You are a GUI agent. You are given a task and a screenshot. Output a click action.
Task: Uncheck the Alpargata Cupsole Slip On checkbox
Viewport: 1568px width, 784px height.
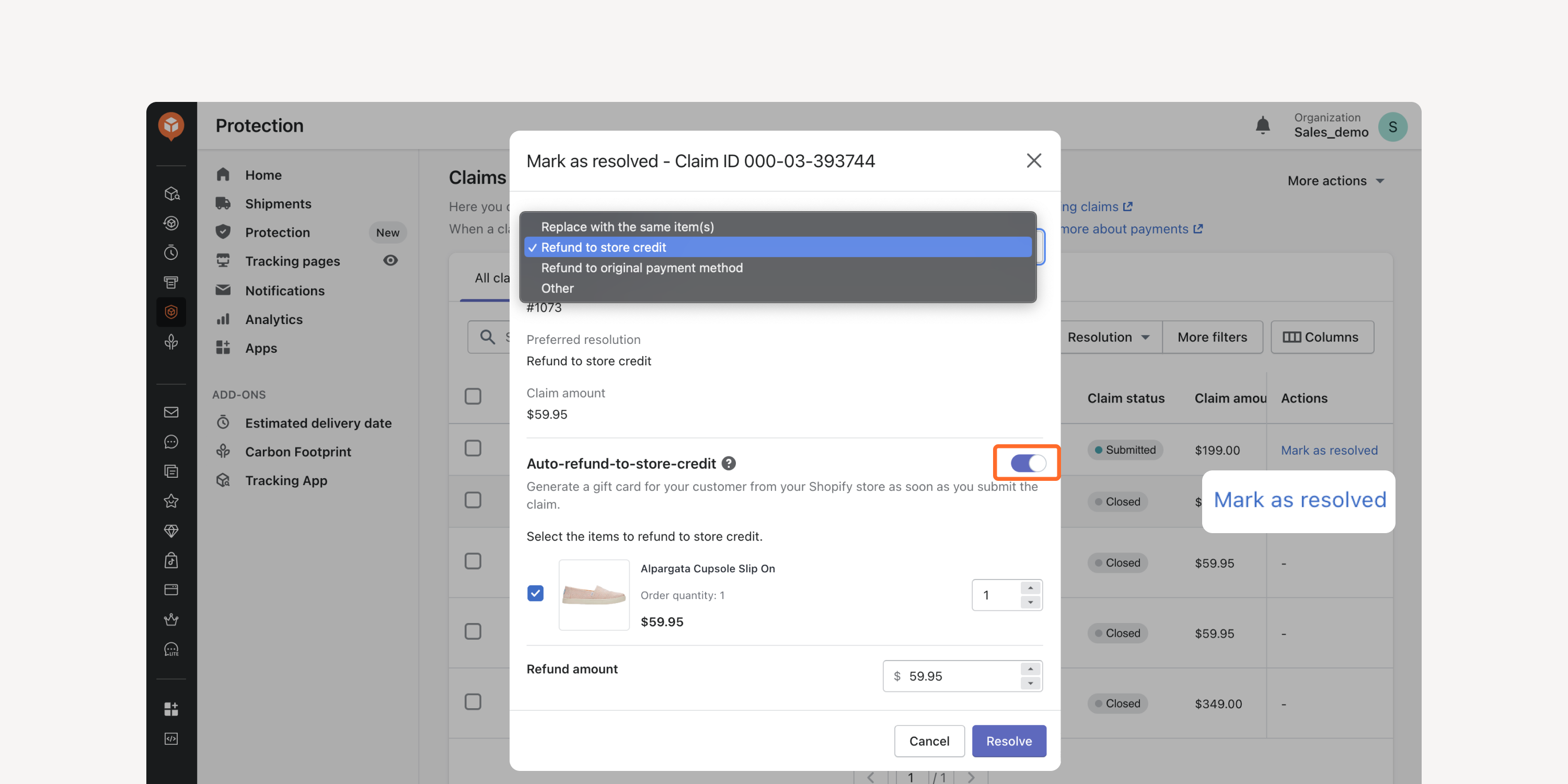coord(535,593)
